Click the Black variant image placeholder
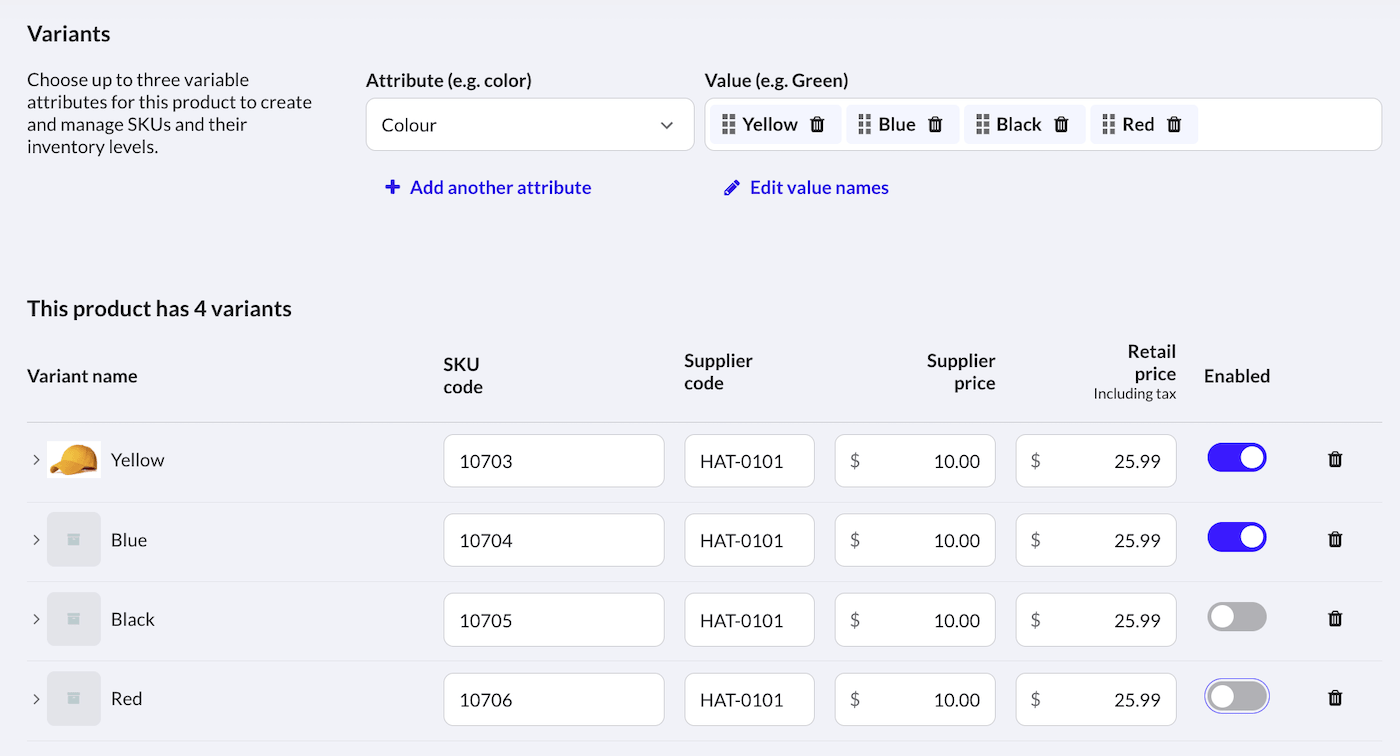The image size is (1400, 756). [x=74, y=619]
